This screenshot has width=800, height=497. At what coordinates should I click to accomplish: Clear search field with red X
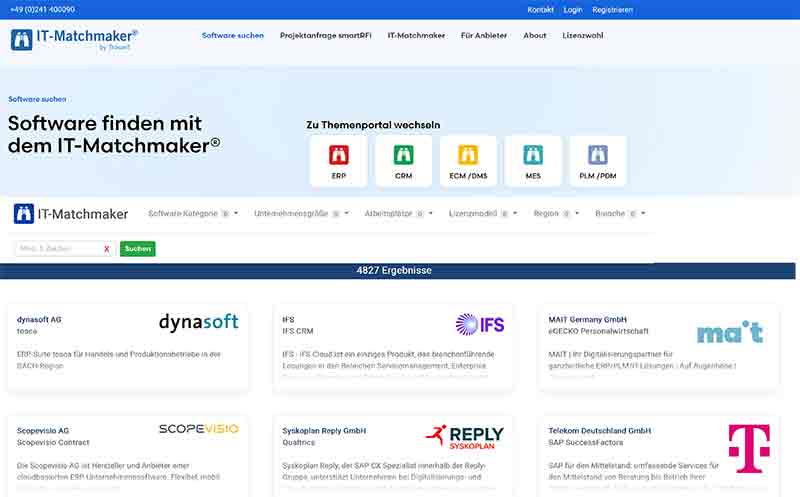107,249
